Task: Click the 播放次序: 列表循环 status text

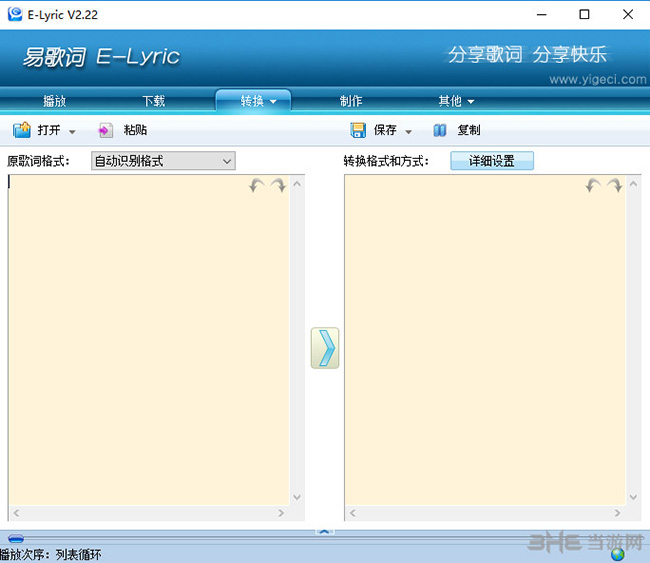Action: [51, 554]
